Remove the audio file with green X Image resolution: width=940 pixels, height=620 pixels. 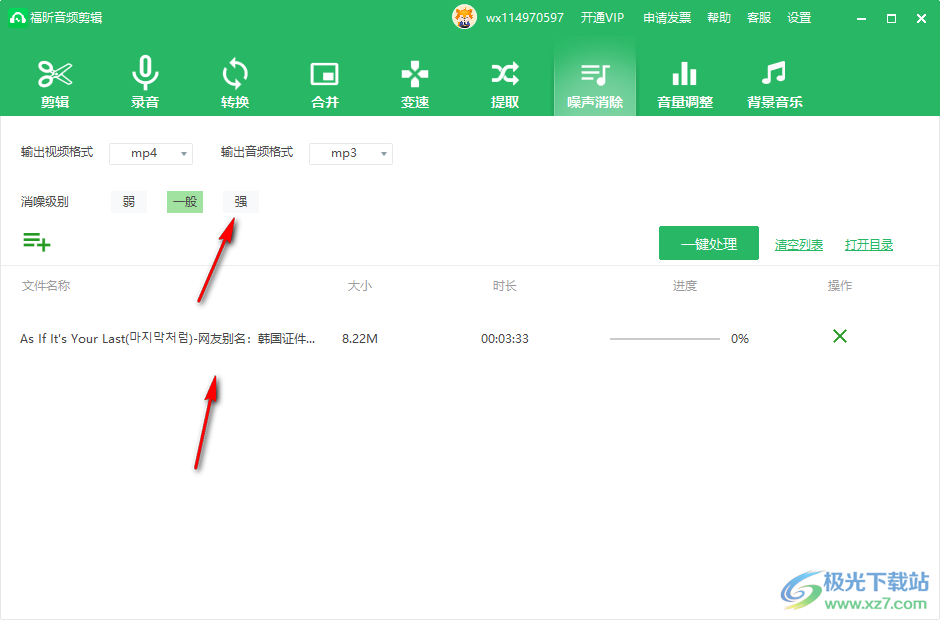[x=840, y=336]
